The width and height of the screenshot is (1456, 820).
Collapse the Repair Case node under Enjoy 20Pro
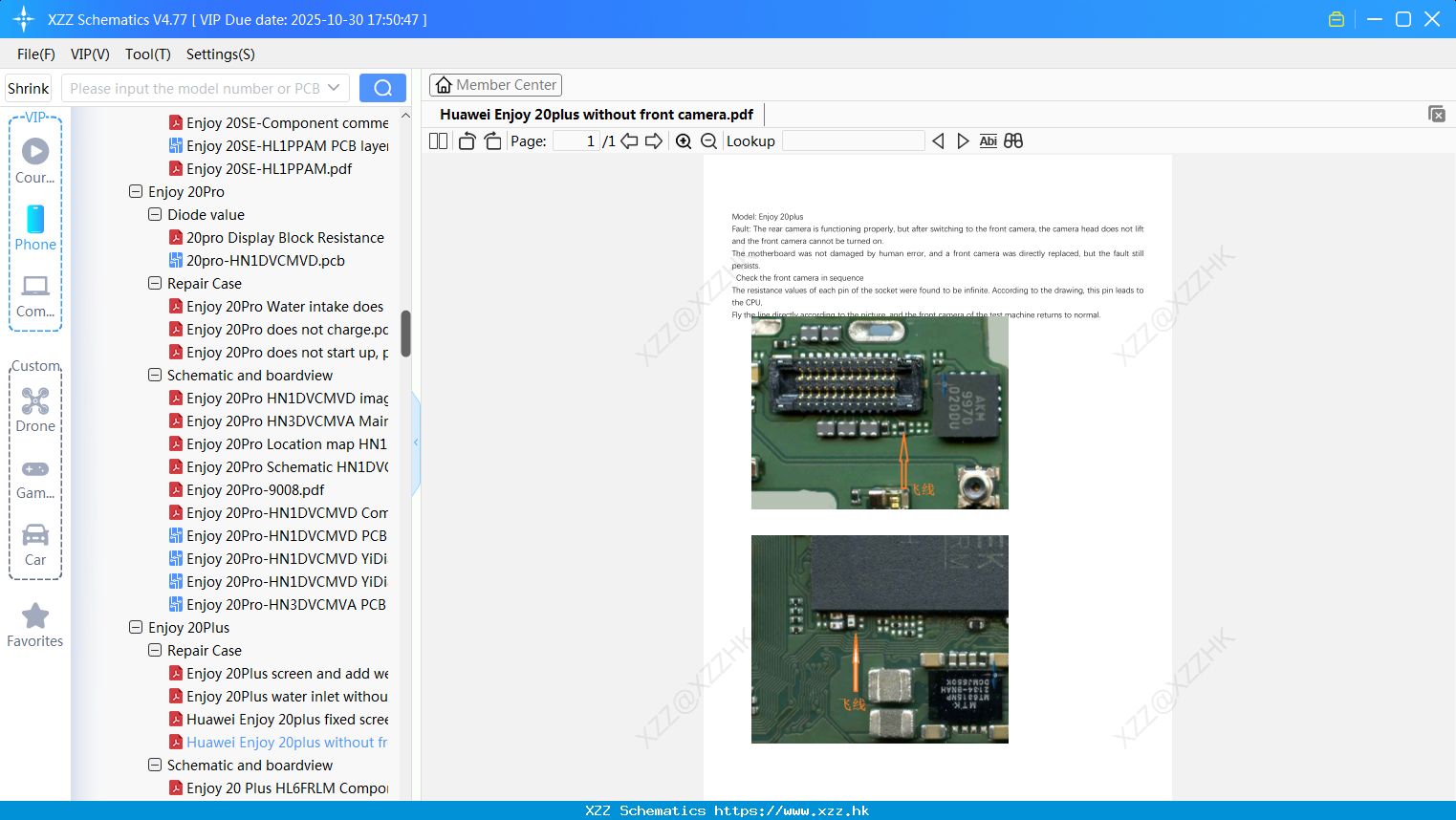click(155, 283)
